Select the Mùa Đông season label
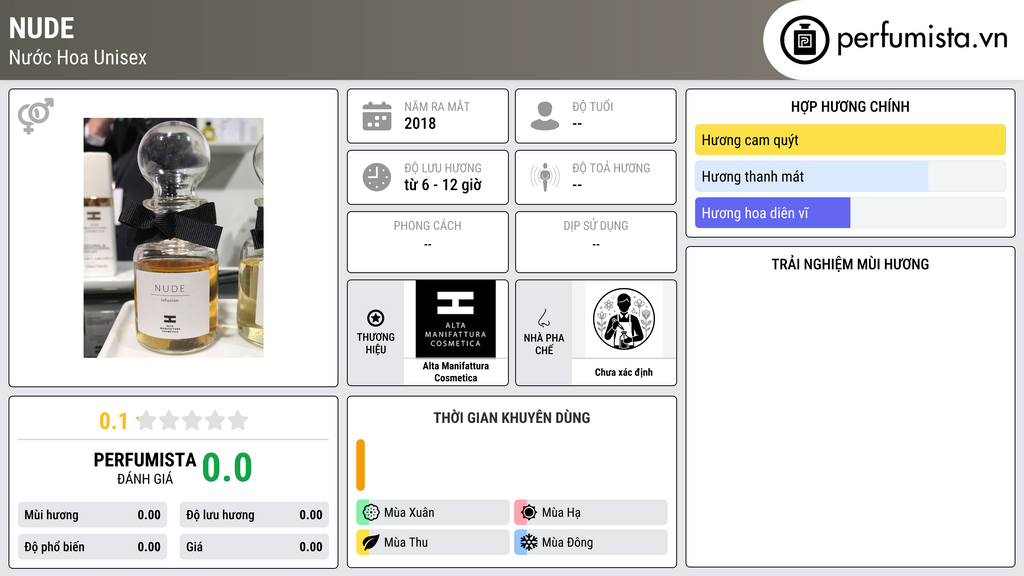Screen dimensions: 1024x576 (568, 542)
